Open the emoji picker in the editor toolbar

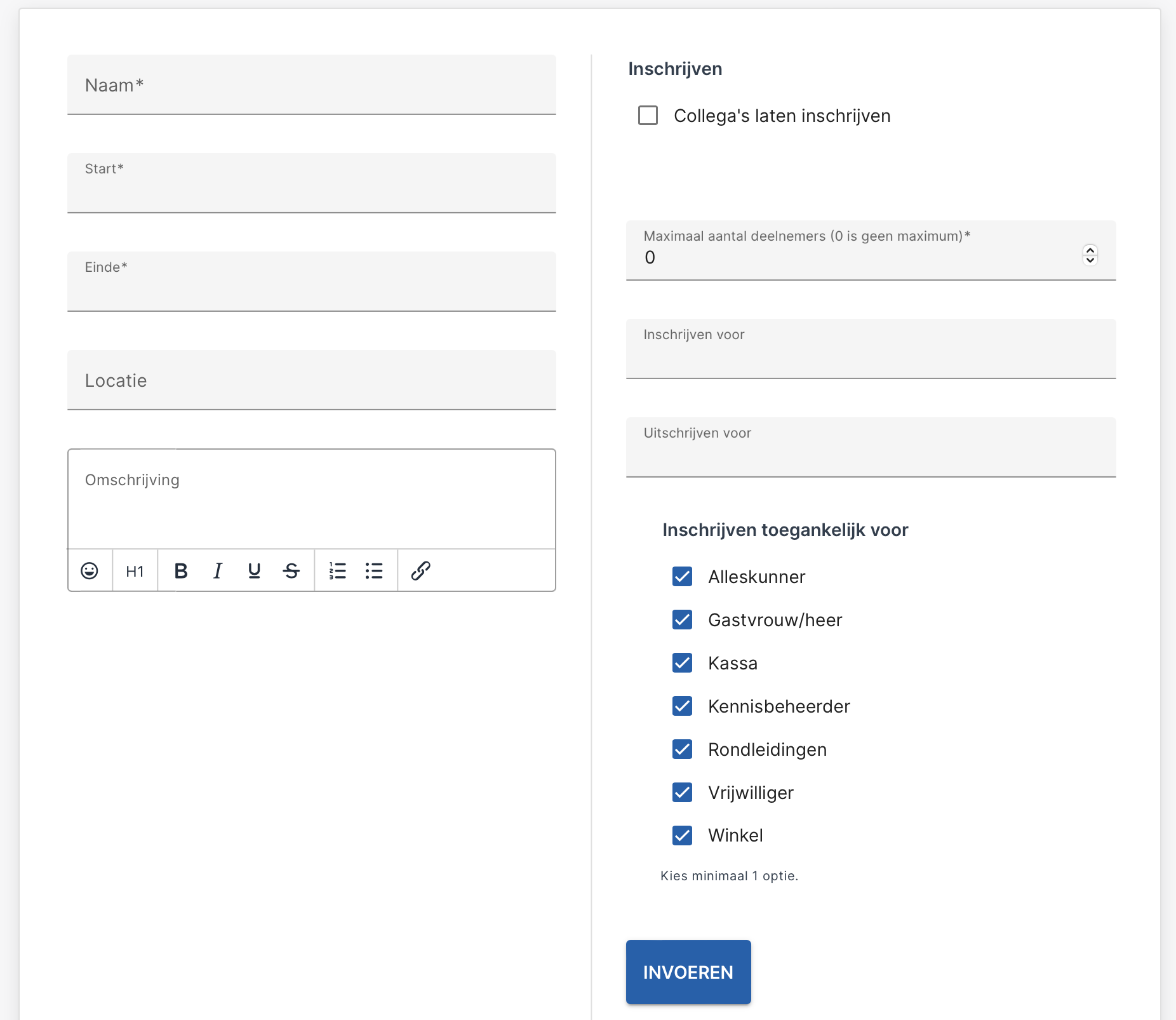[x=90, y=570]
